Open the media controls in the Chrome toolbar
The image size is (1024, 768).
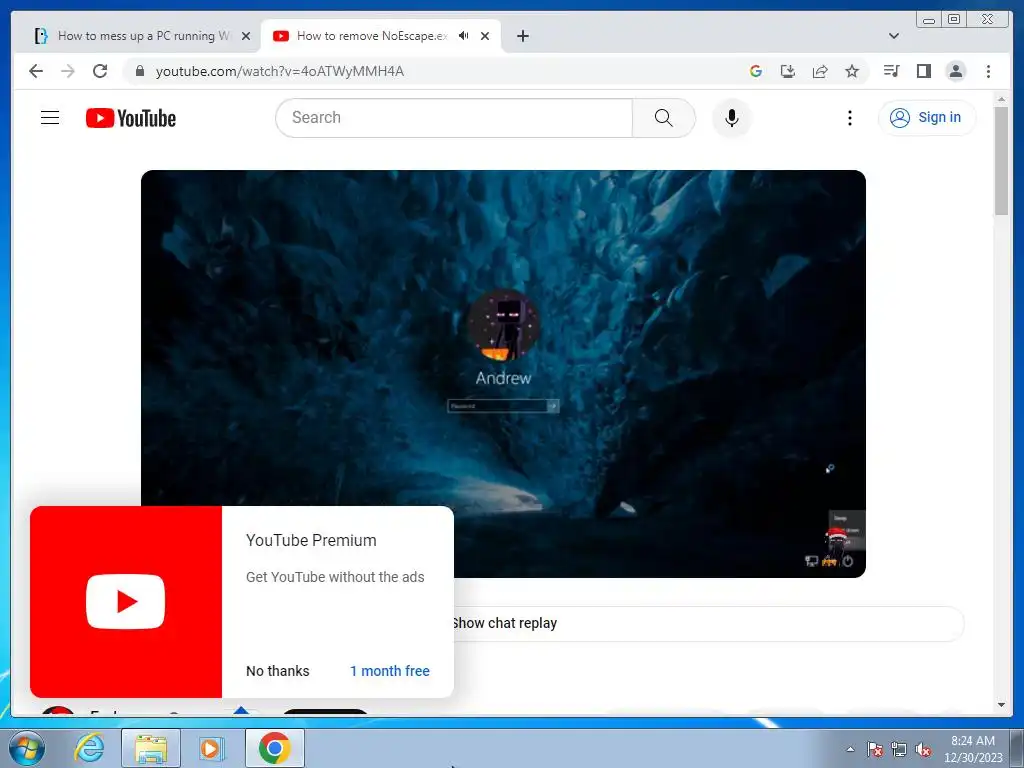[891, 71]
